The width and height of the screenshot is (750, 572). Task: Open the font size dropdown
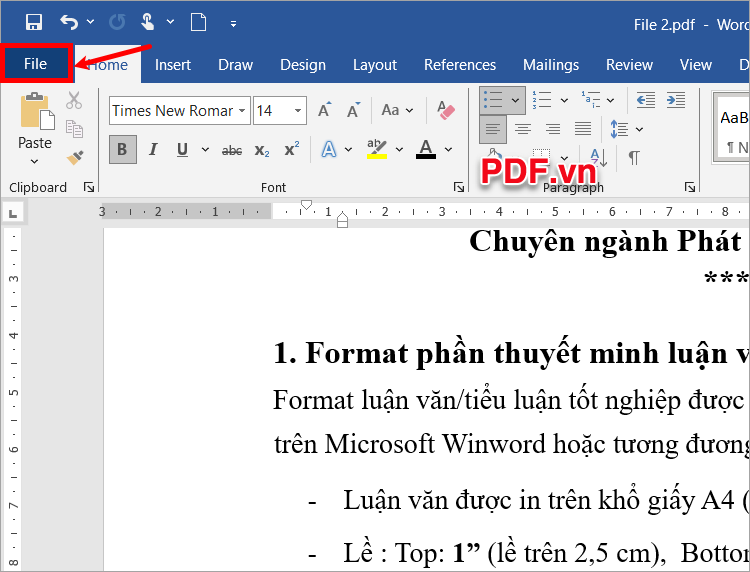point(298,111)
